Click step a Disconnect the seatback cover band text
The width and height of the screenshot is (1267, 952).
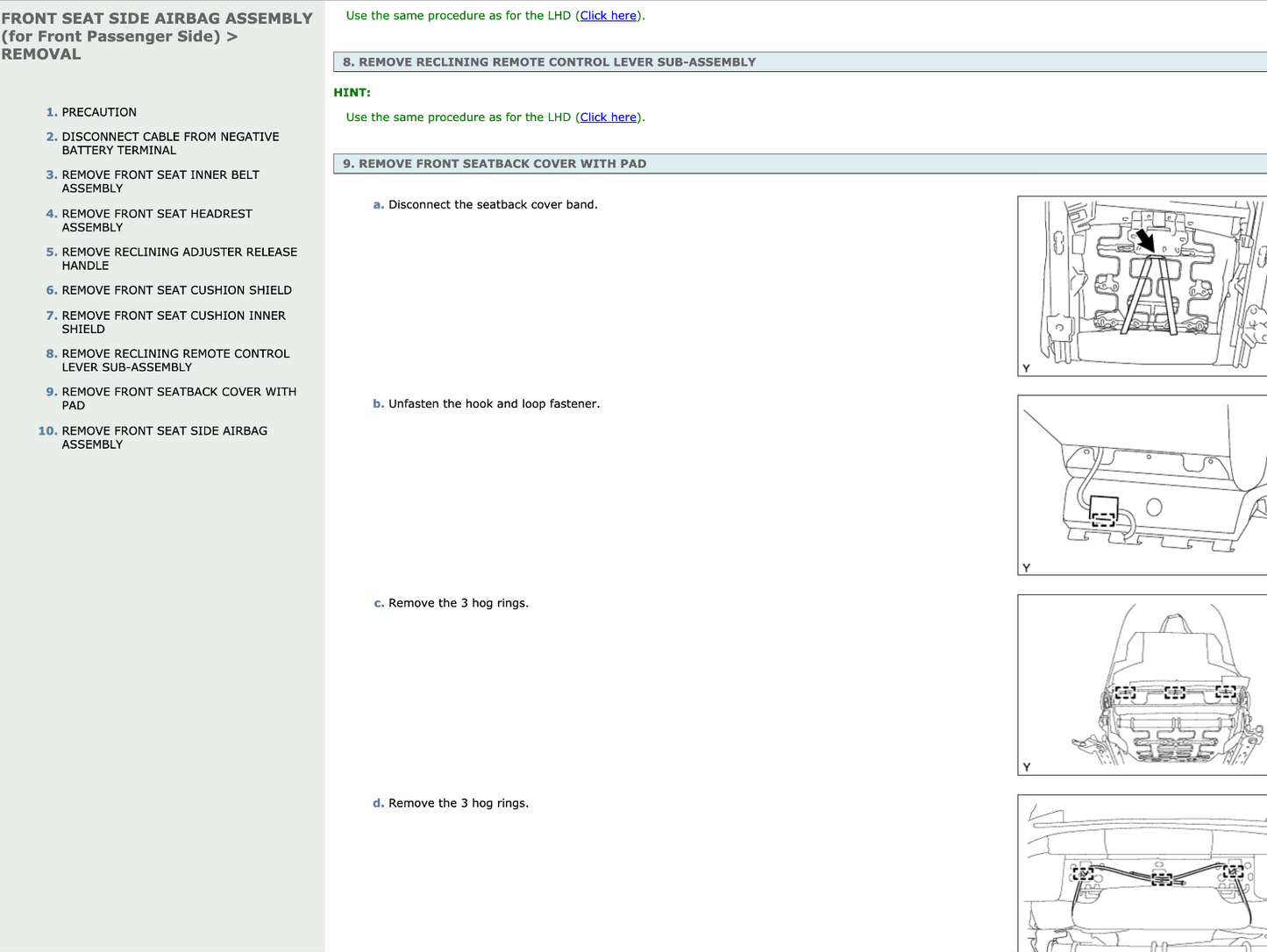[x=493, y=205]
